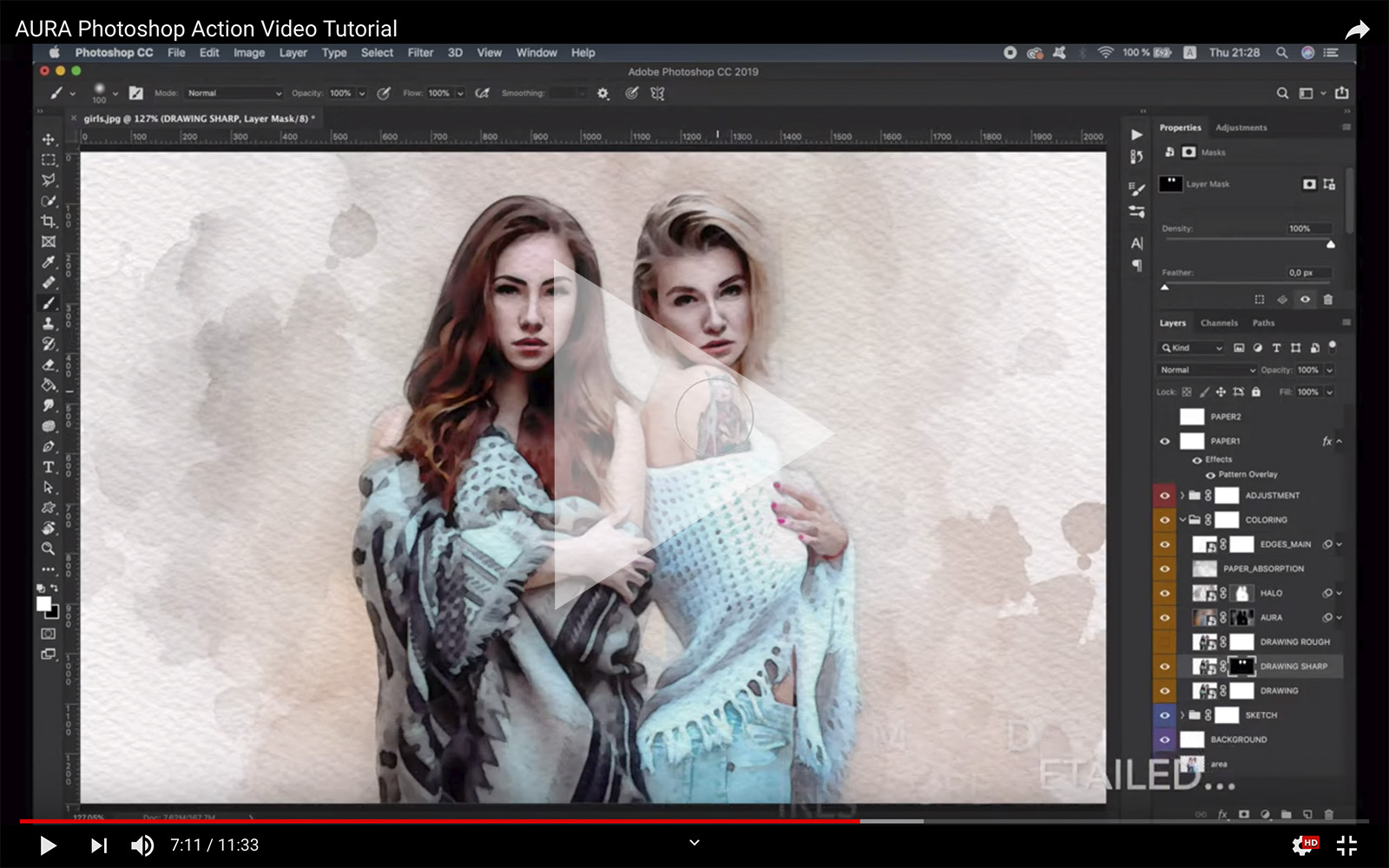The image size is (1389, 868).
Task: Open the Brush Settings panel icon
Action: (1136, 189)
